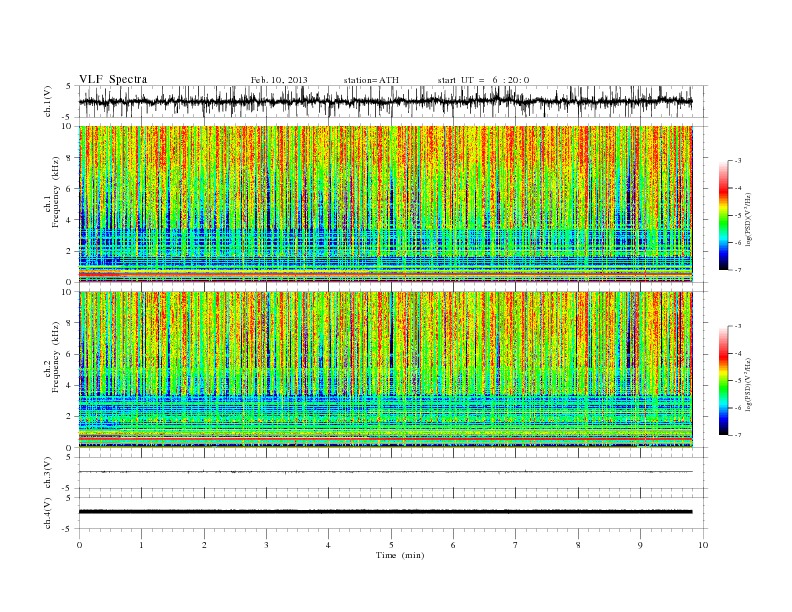The height and width of the screenshot is (612, 792).
Task: Click the "start UT = 6 :20: 0" text
Action: point(483,80)
